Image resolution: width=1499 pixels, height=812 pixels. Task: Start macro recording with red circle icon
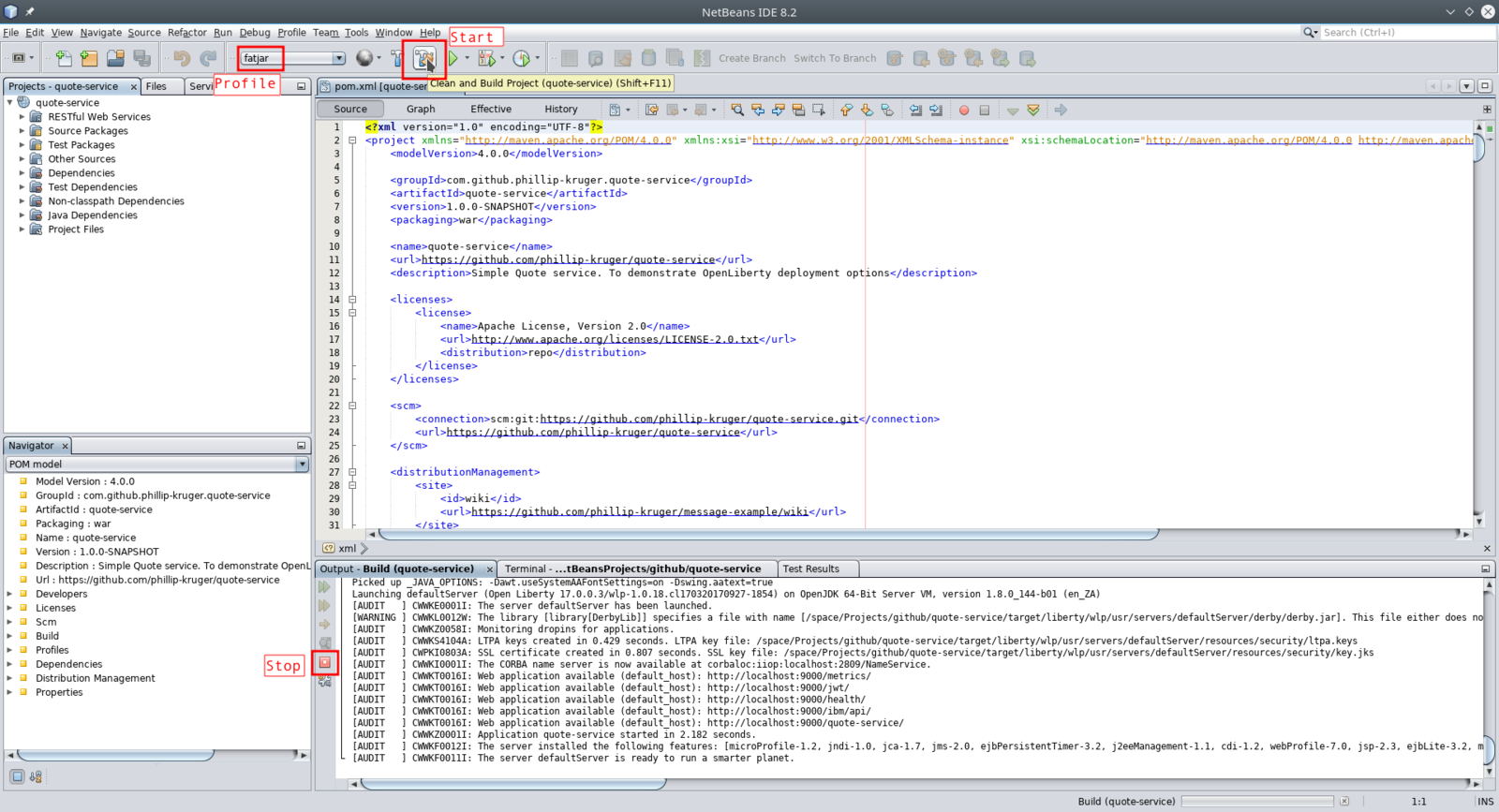point(964,110)
